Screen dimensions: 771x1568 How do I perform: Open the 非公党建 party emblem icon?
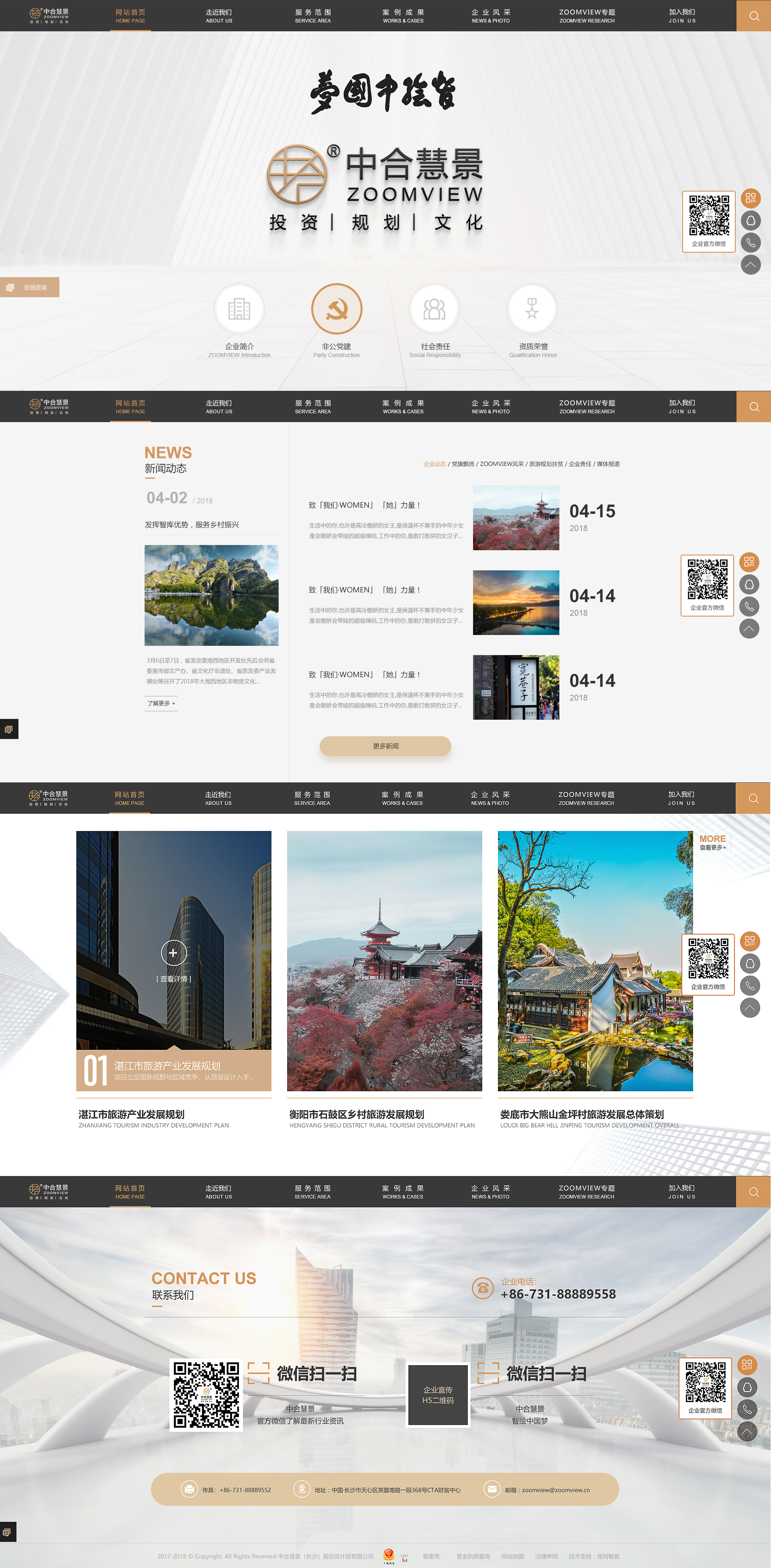337,309
